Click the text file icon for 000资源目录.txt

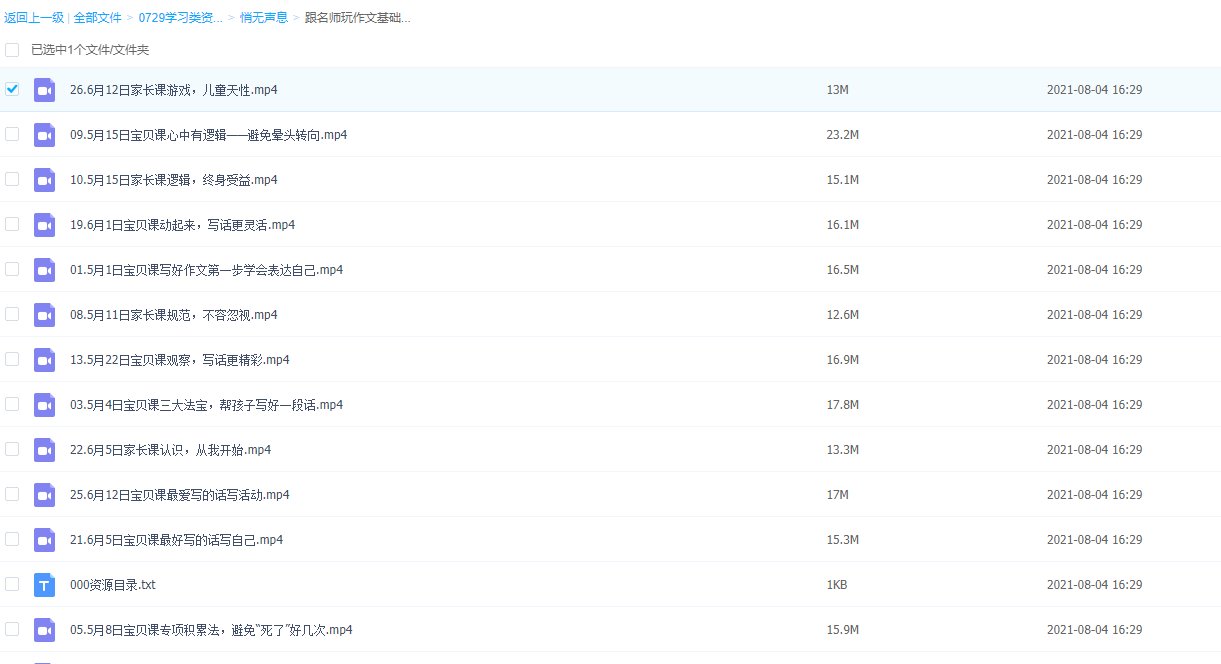point(44,585)
